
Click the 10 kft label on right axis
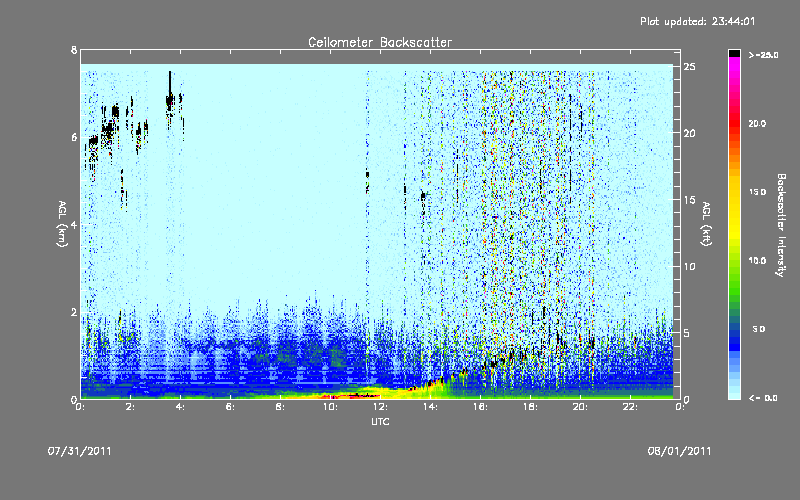coord(689,266)
